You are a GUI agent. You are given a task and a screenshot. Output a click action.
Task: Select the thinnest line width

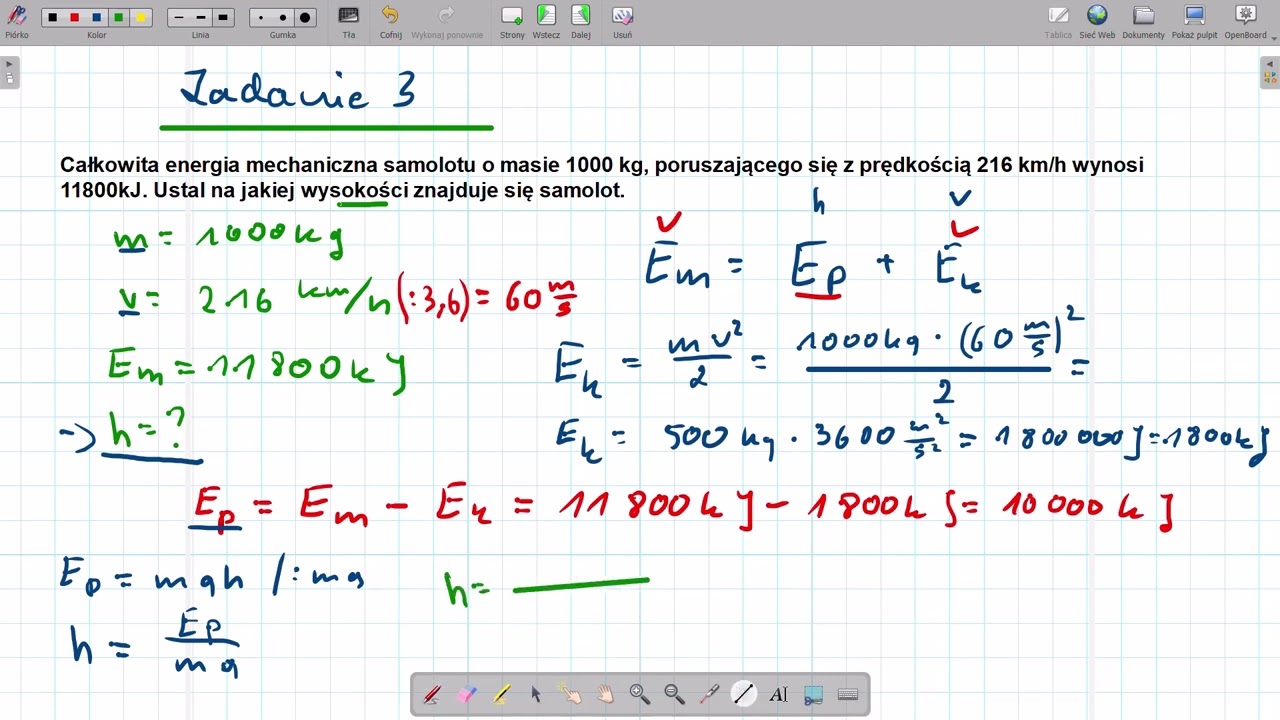[179, 18]
